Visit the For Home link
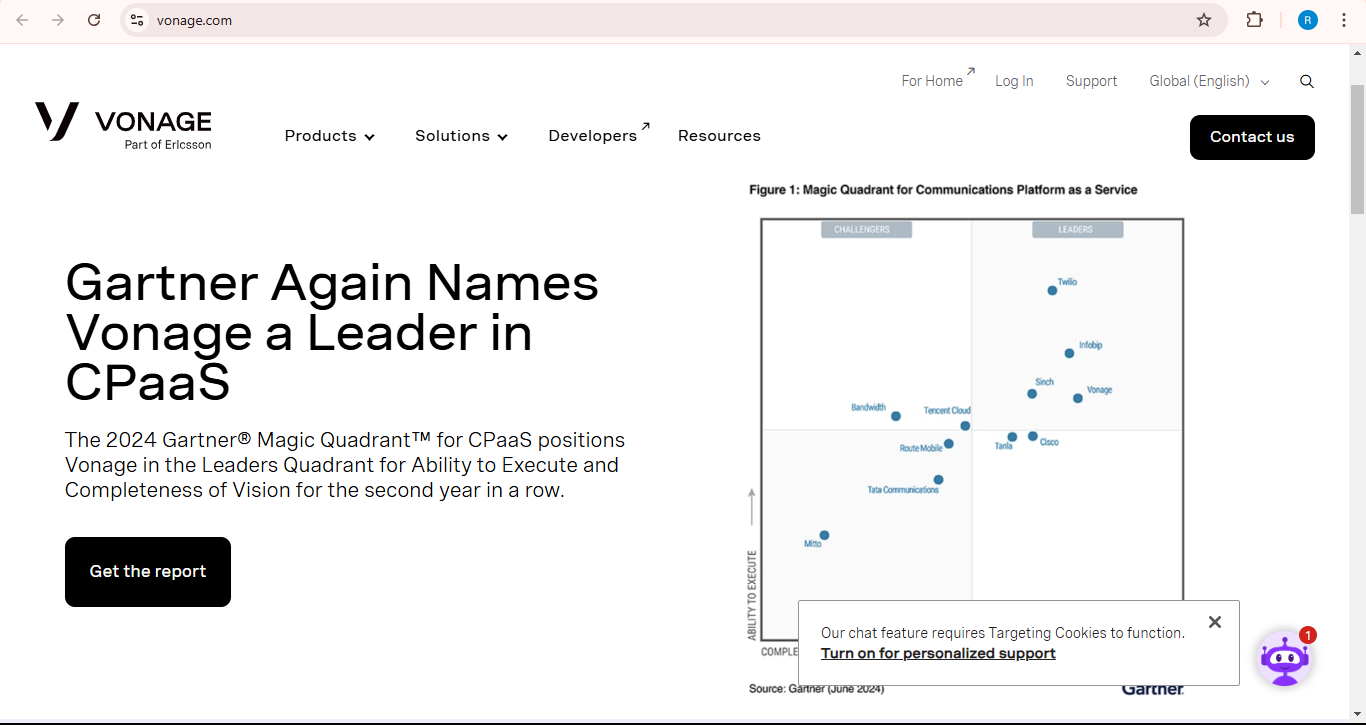Viewport: 1366px width, 725px height. 937,80
